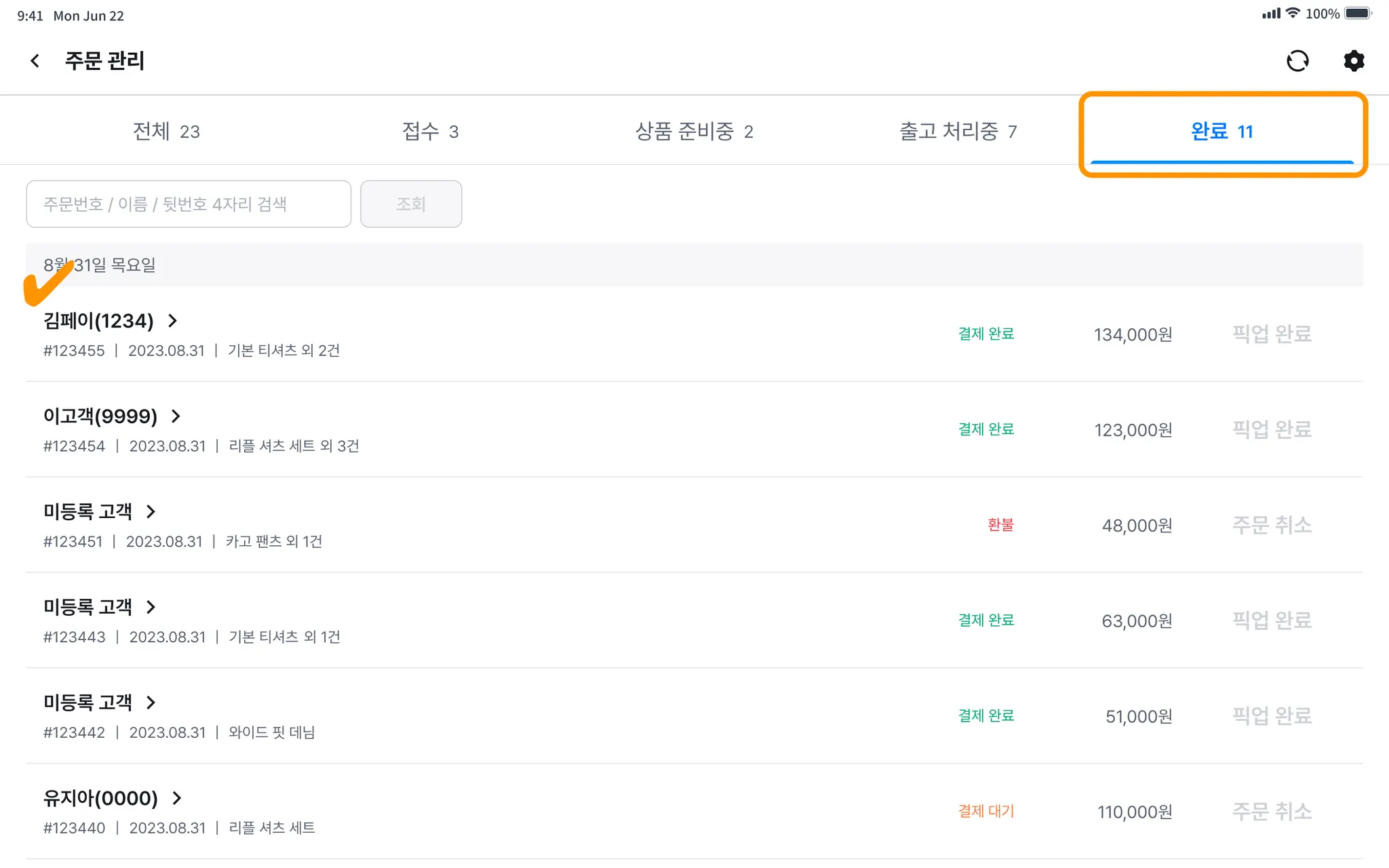Image resolution: width=1389 pixels, height=868 pixels.
Task: Open chevron for order #123443
Action: (151, 608)
